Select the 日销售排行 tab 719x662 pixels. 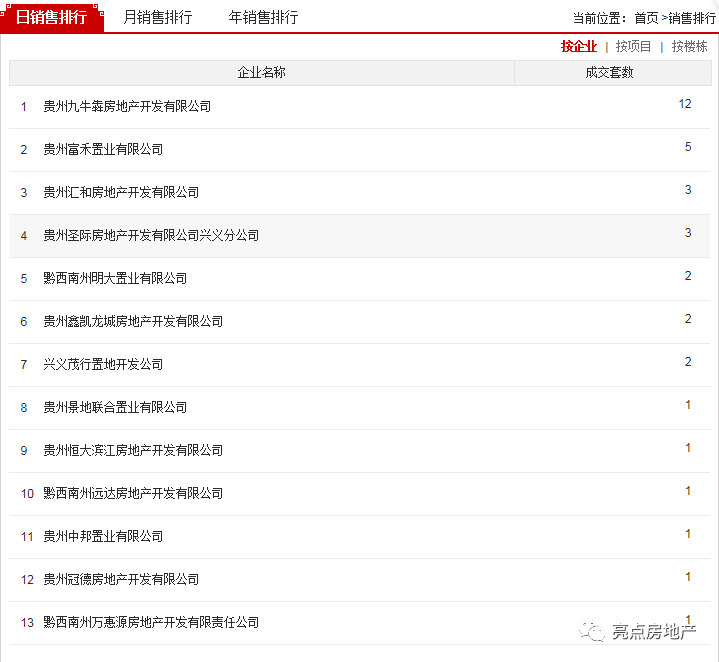point(52,17)
